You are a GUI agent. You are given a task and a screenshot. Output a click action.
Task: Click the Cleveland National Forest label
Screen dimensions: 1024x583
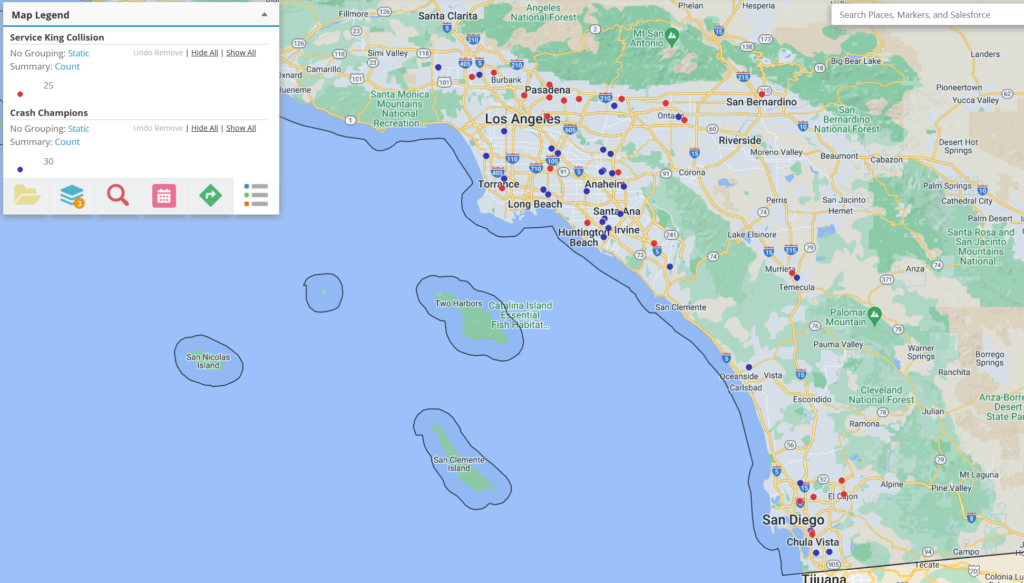882,395
